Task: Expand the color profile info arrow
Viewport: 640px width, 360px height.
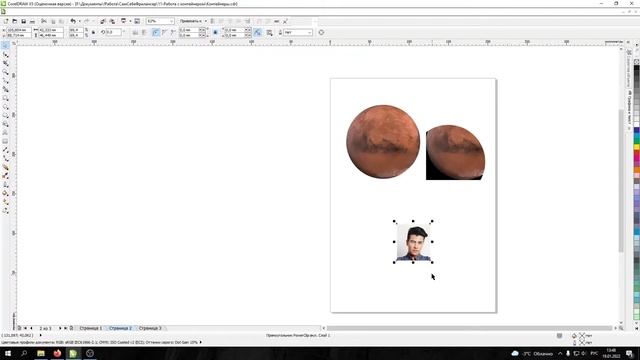Action: click(200, 342)
